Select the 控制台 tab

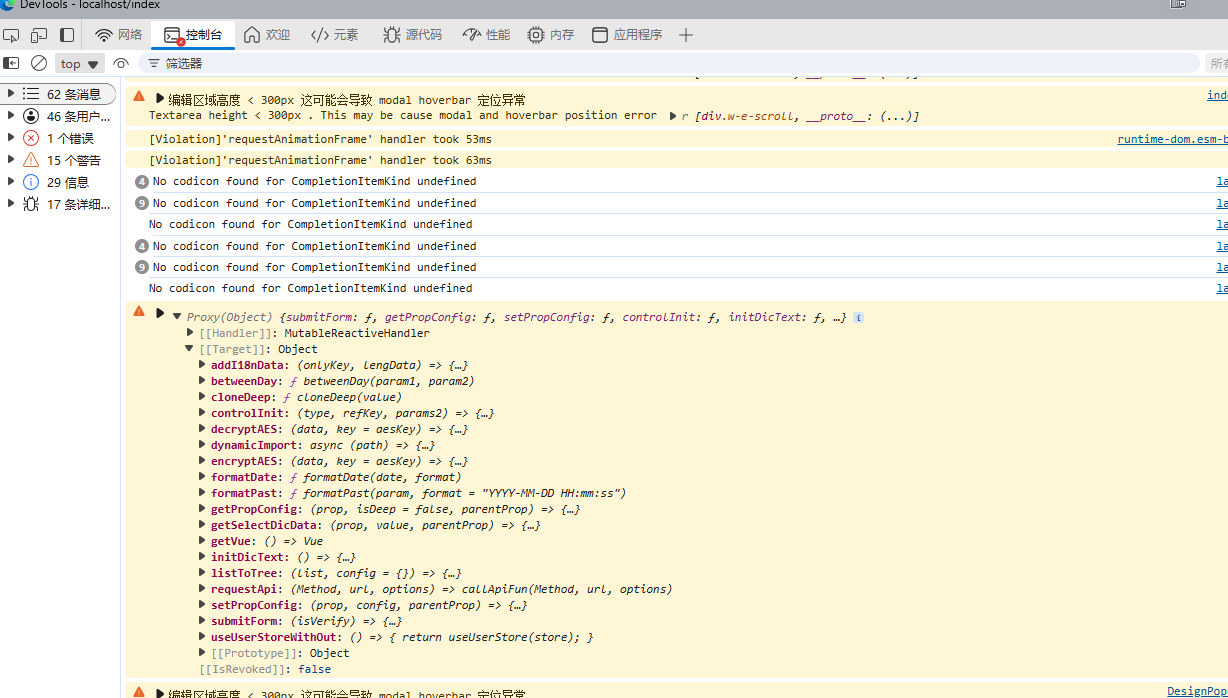(x=193, y=35)
